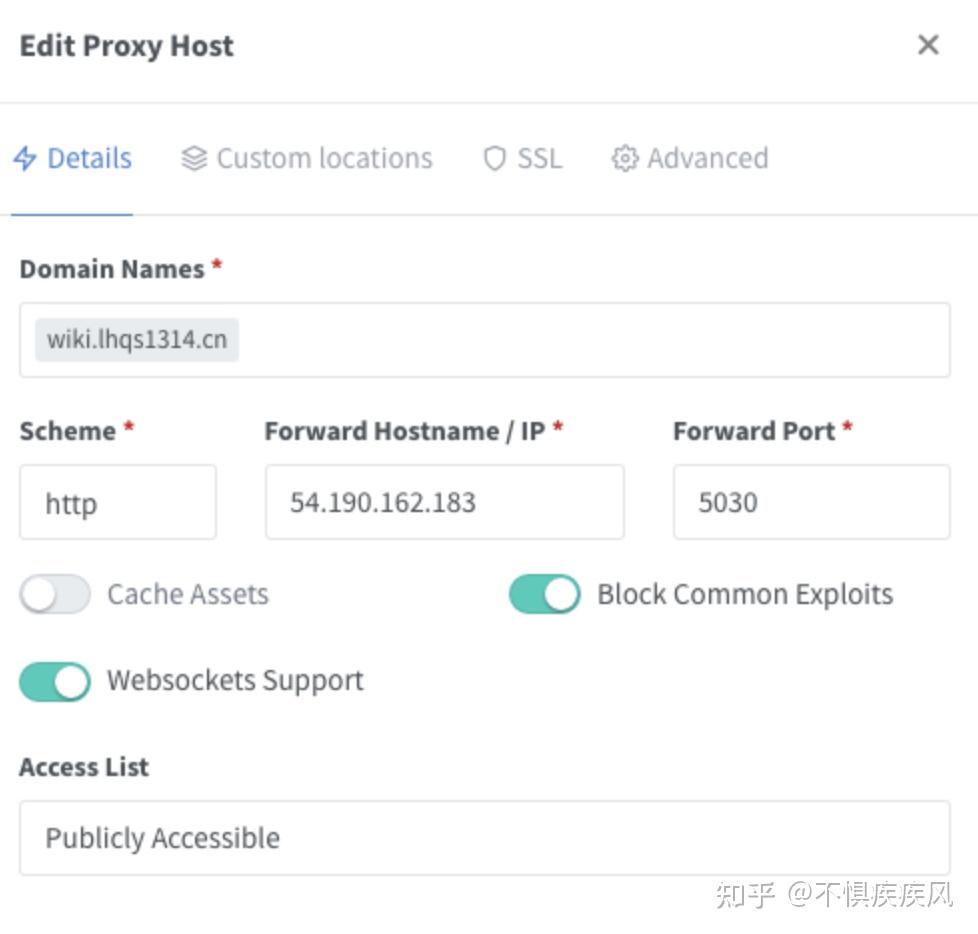The width and height of the screenshot is (978, 934).
Task: Click the Forward Hostname / IP field
Action: (x=445, y=502)
